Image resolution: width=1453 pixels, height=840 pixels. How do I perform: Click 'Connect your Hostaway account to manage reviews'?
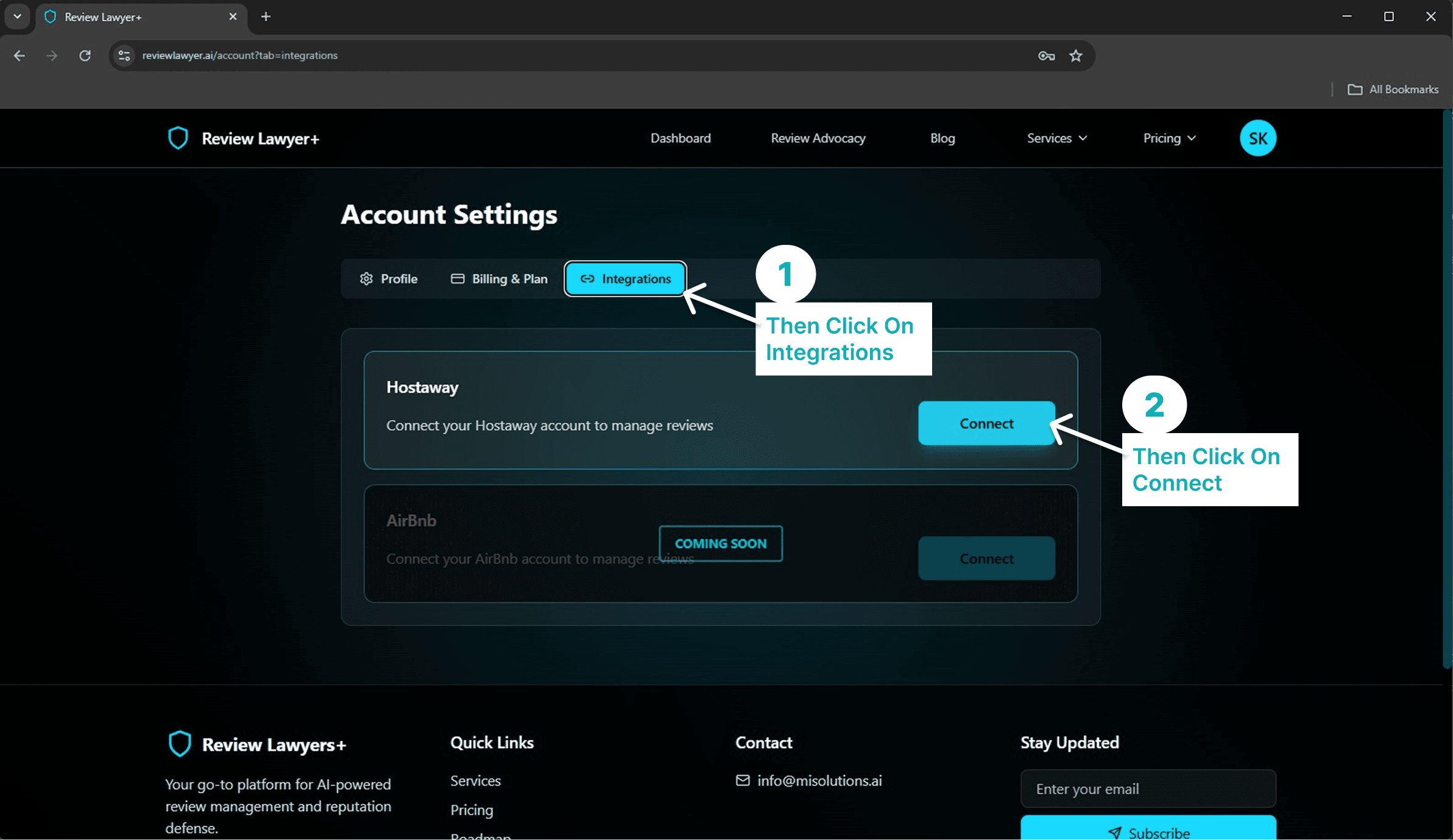tap(550, 425)
